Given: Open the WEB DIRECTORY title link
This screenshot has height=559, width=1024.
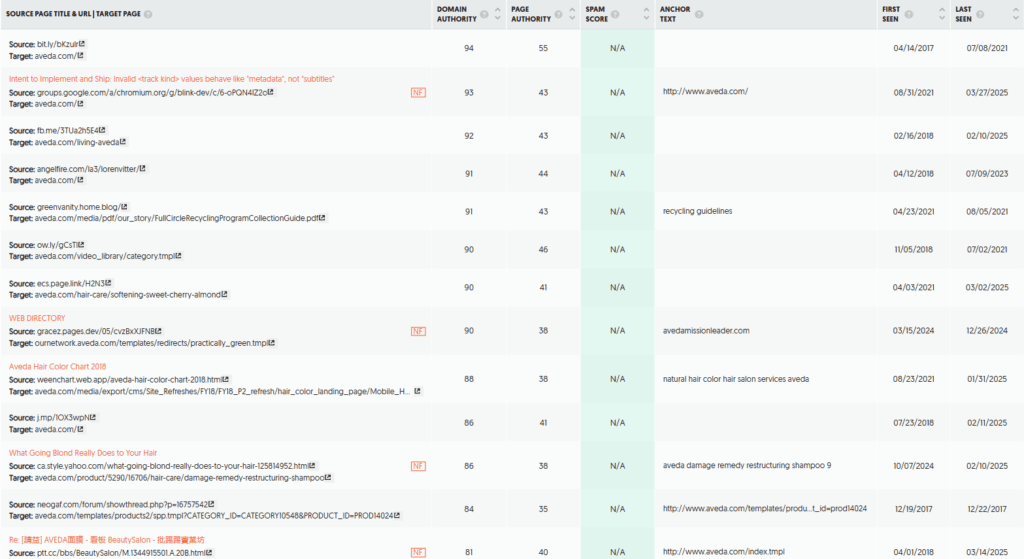Looking at the screenshot, I should pyautogui.click(x=37, y=318).
